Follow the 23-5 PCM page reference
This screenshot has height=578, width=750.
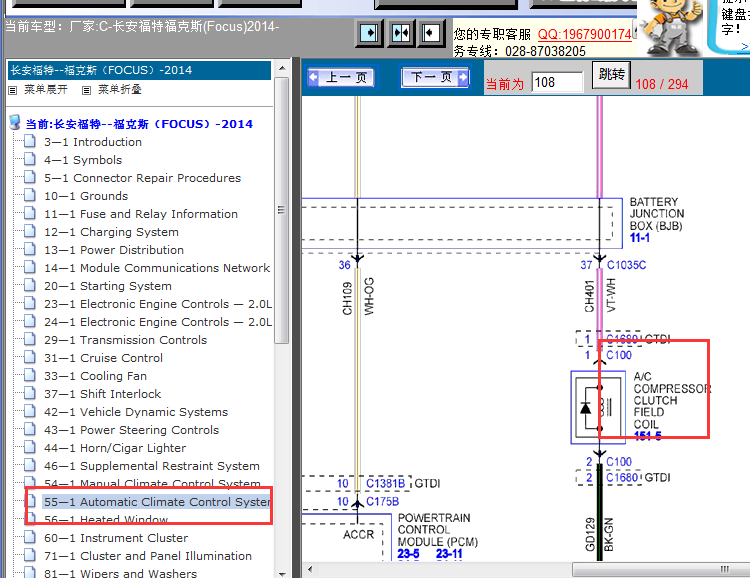pos(408,554)
